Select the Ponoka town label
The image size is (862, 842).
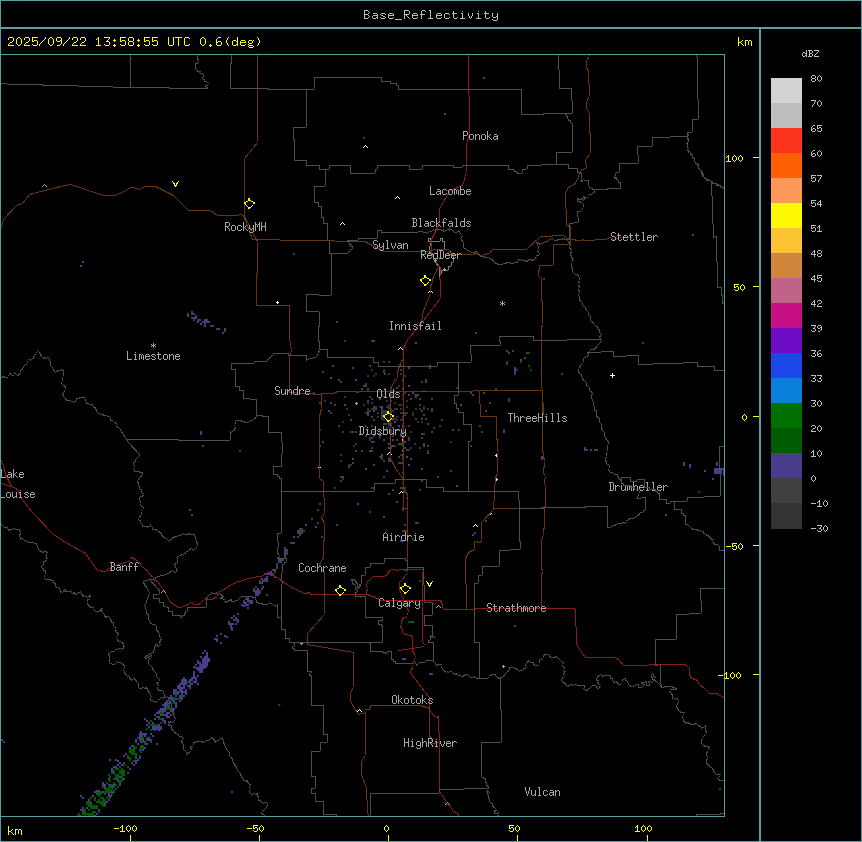point(480,136)
